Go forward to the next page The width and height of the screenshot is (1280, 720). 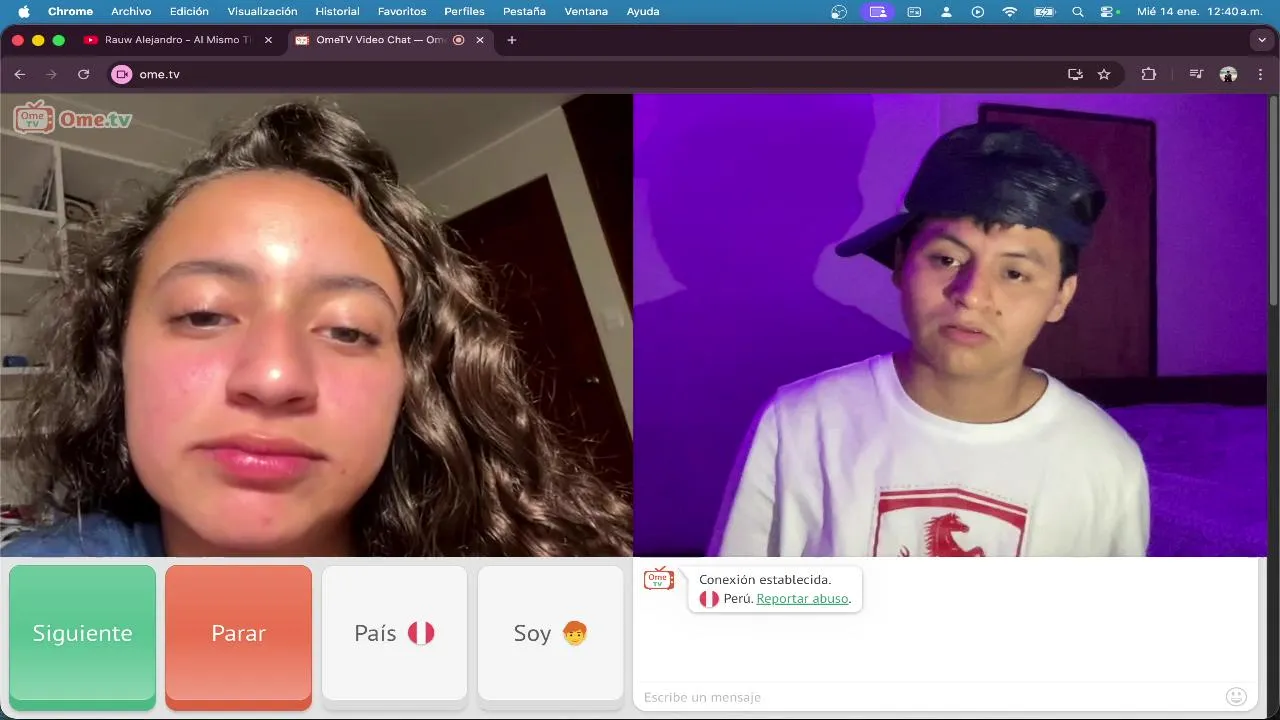tap(51, 74)
